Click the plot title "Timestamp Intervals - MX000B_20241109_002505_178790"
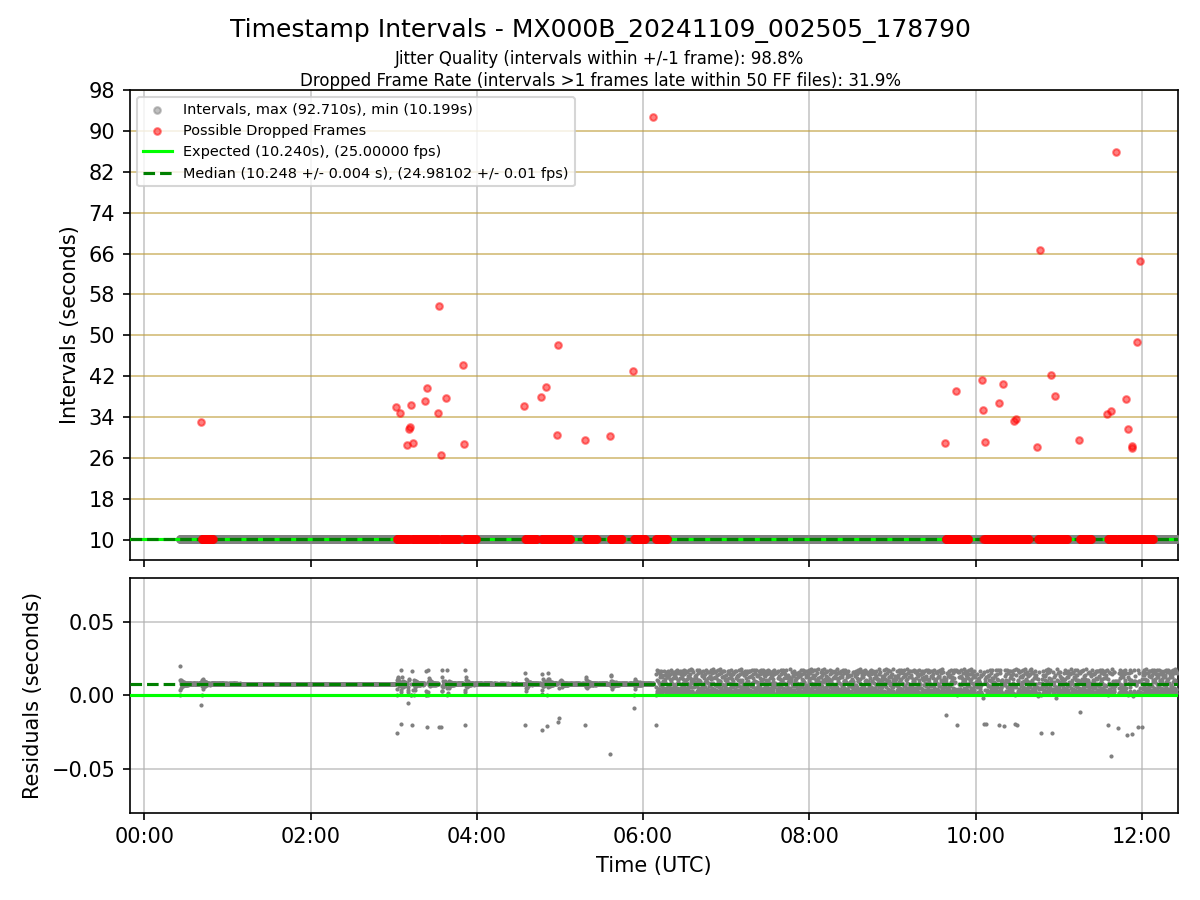Viewport: 1200px width, 900px height. (600, 29)
